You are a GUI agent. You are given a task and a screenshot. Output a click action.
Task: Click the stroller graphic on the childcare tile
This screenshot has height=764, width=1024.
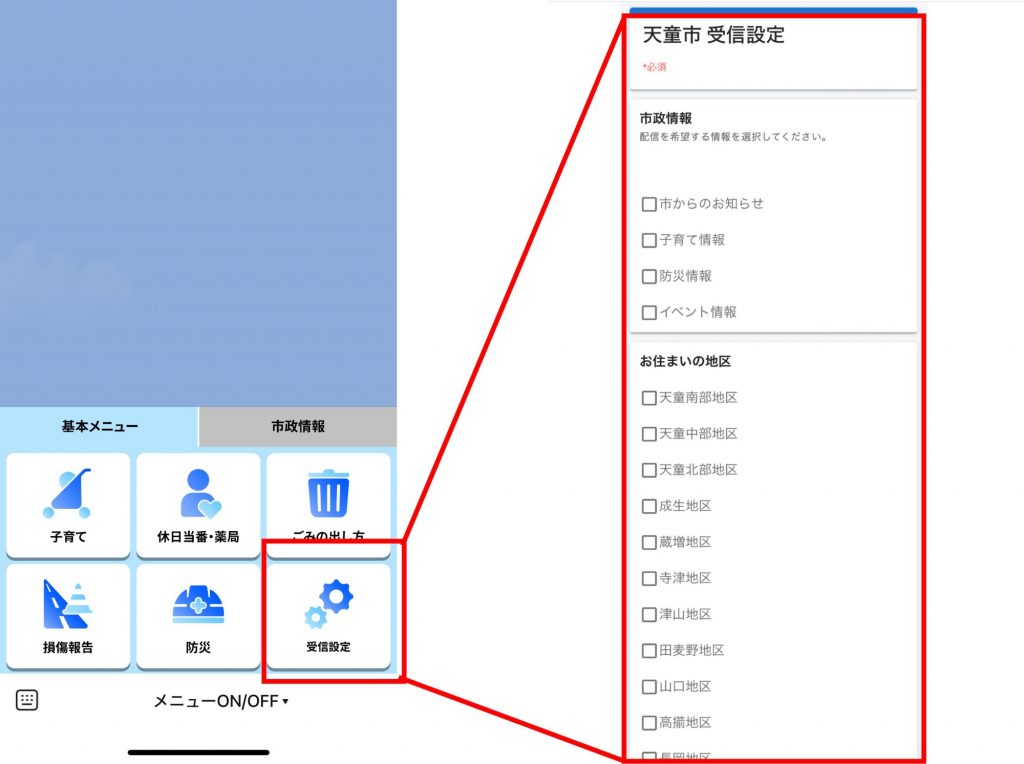click(67, 490)
